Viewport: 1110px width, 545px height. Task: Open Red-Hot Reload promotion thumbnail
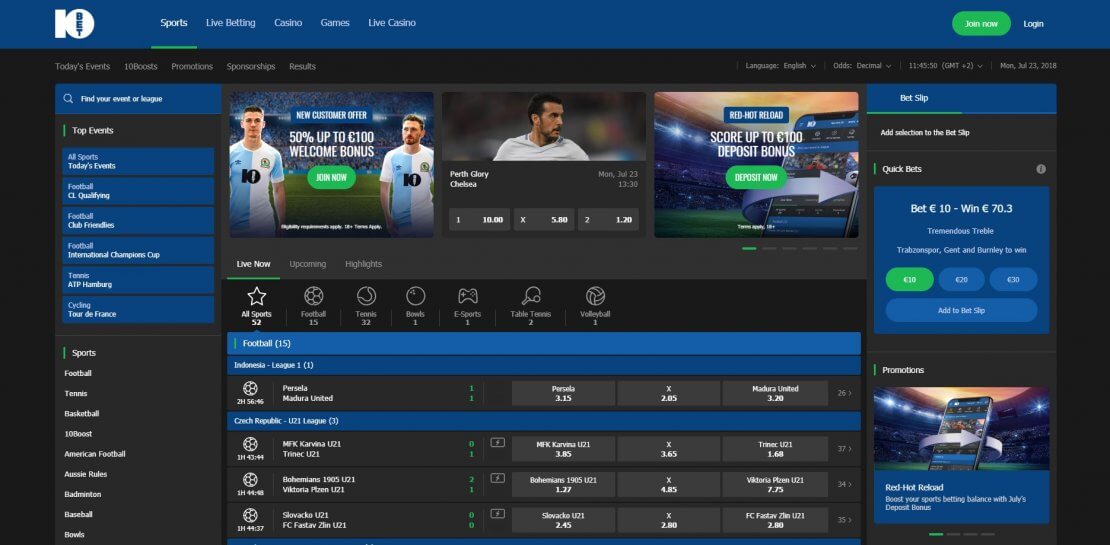961,428
